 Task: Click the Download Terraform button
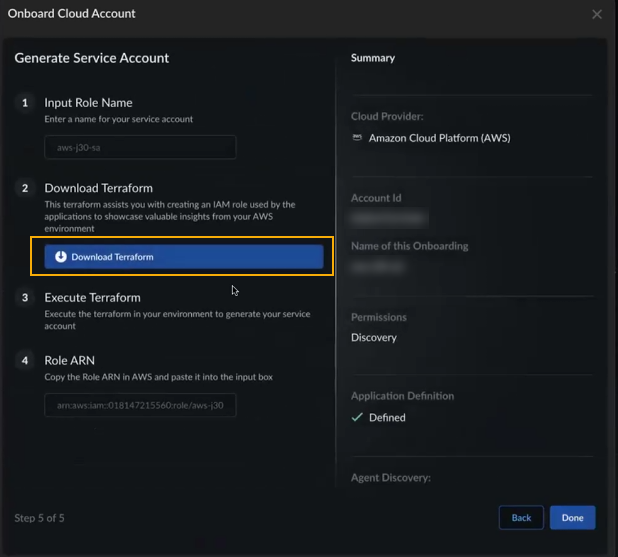click(x=184, y=257)
